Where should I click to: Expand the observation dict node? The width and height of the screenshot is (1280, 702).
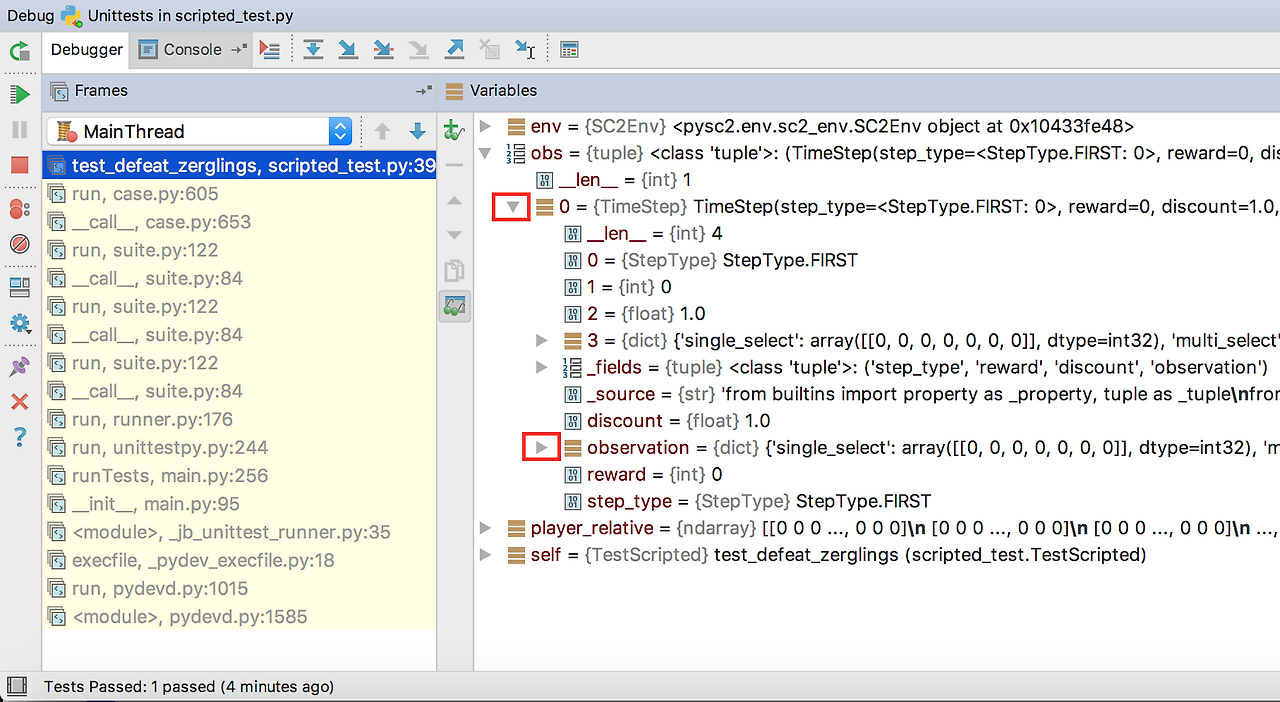point(541,447)
